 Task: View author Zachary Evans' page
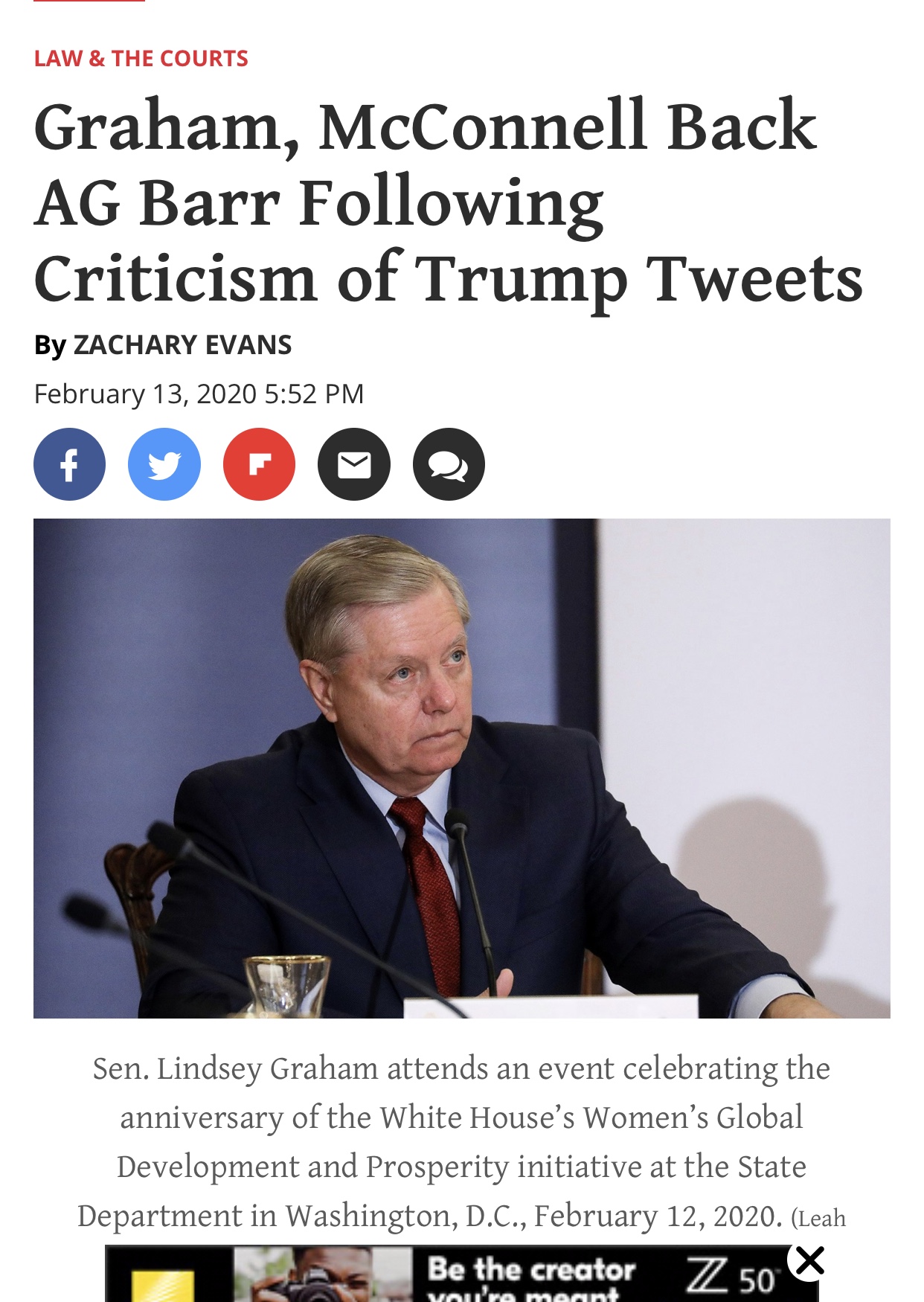click(182, 345)
